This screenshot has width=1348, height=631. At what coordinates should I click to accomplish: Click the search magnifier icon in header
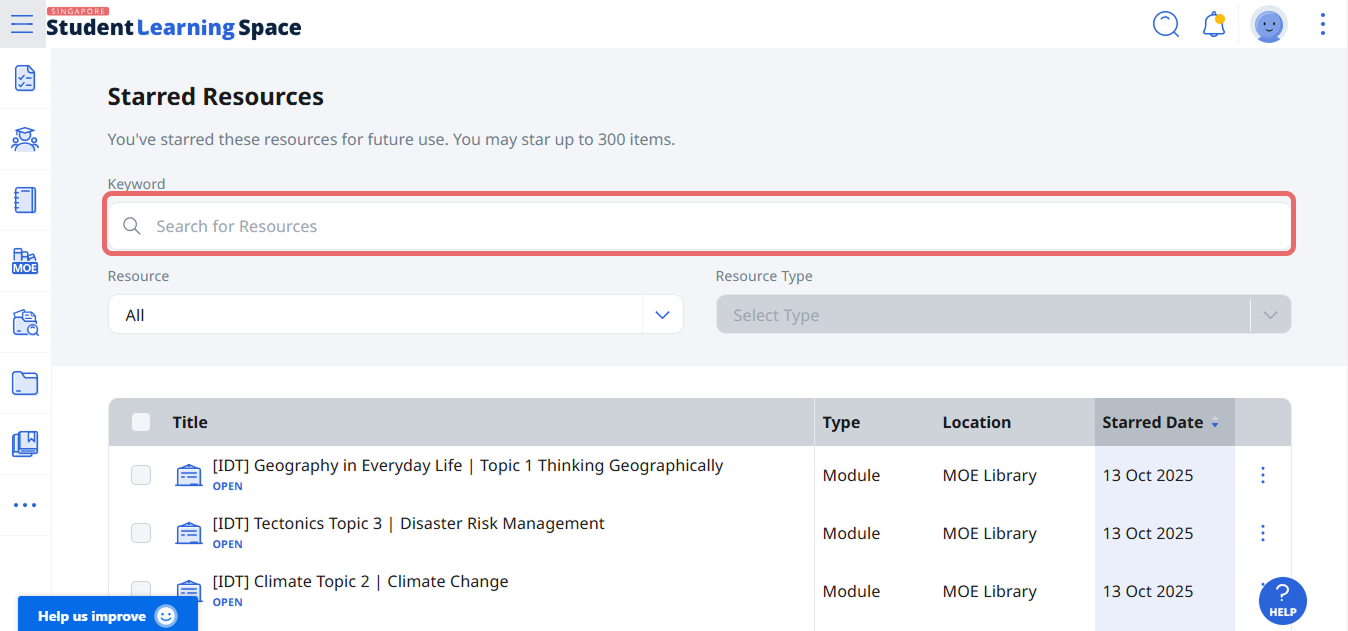click(1166, 24)
